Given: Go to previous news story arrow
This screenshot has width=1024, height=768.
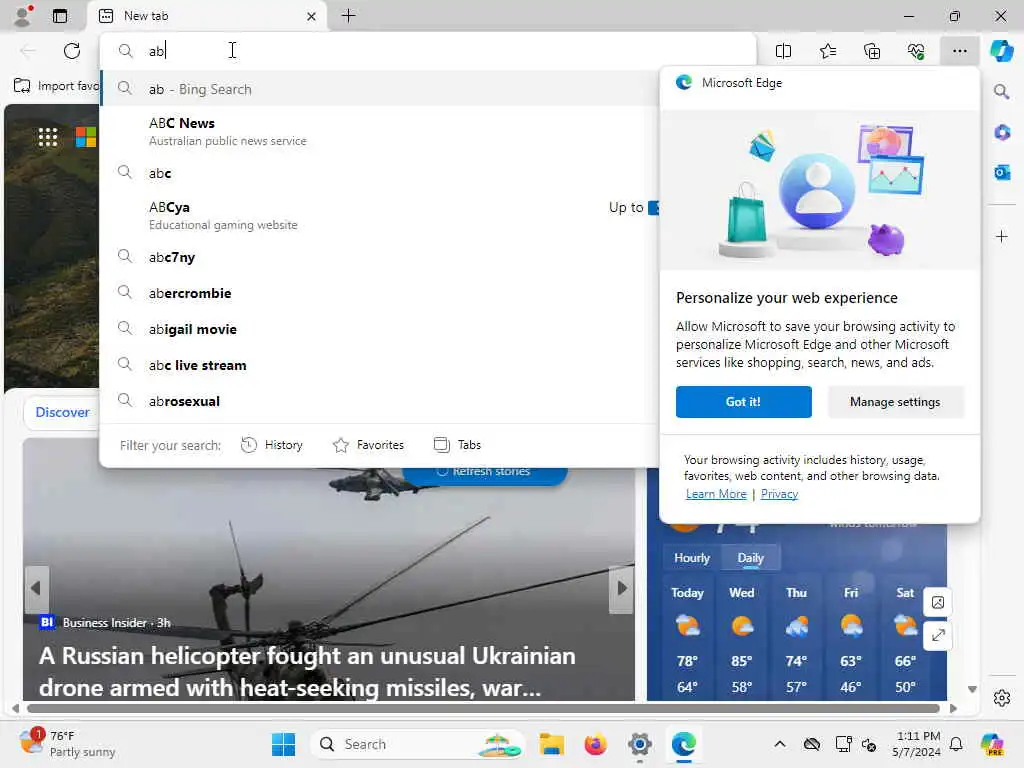Looking at the screenshot, I should [x=36, y=588].
